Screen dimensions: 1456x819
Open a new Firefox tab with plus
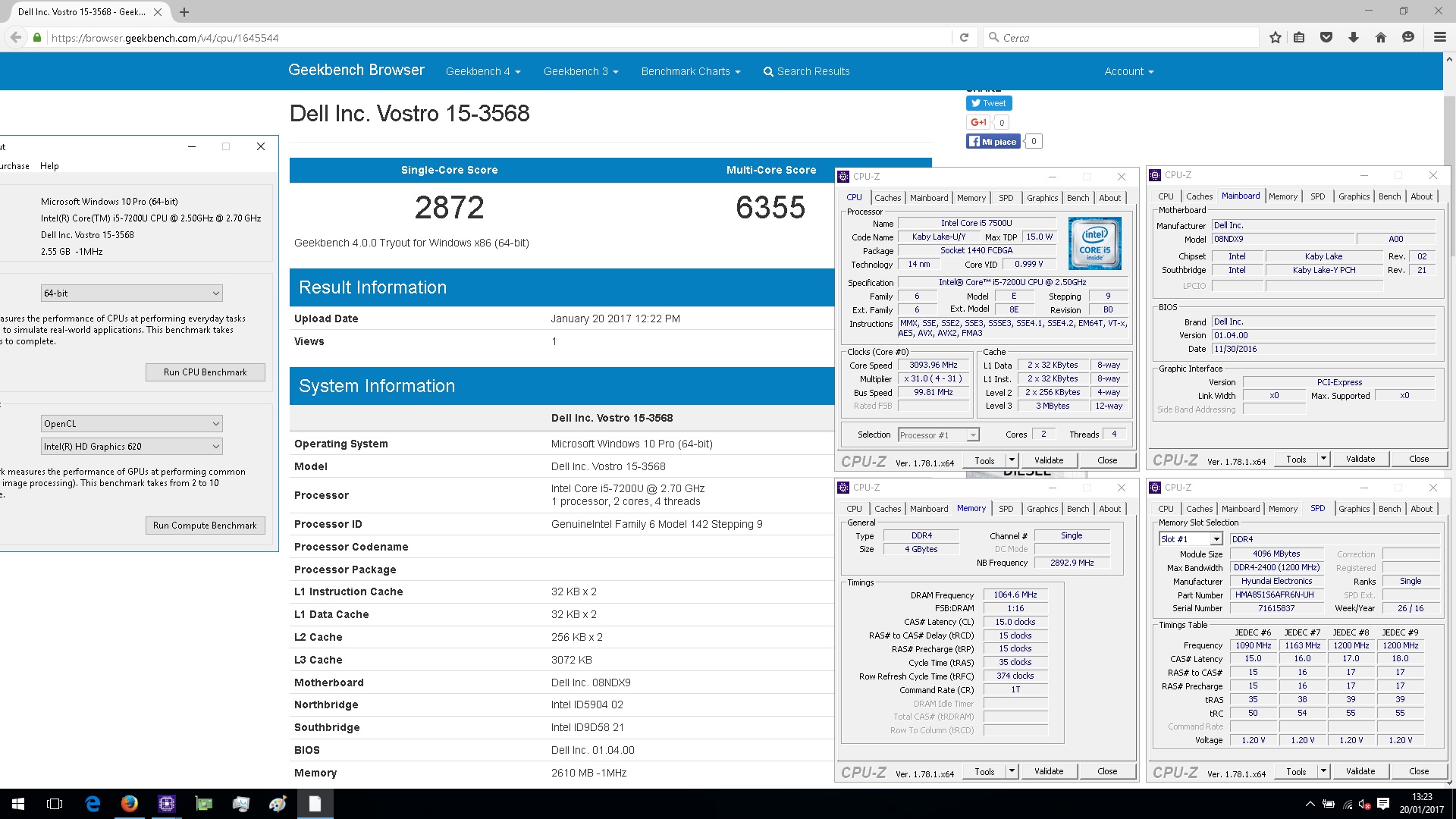[x=184, y=12]
